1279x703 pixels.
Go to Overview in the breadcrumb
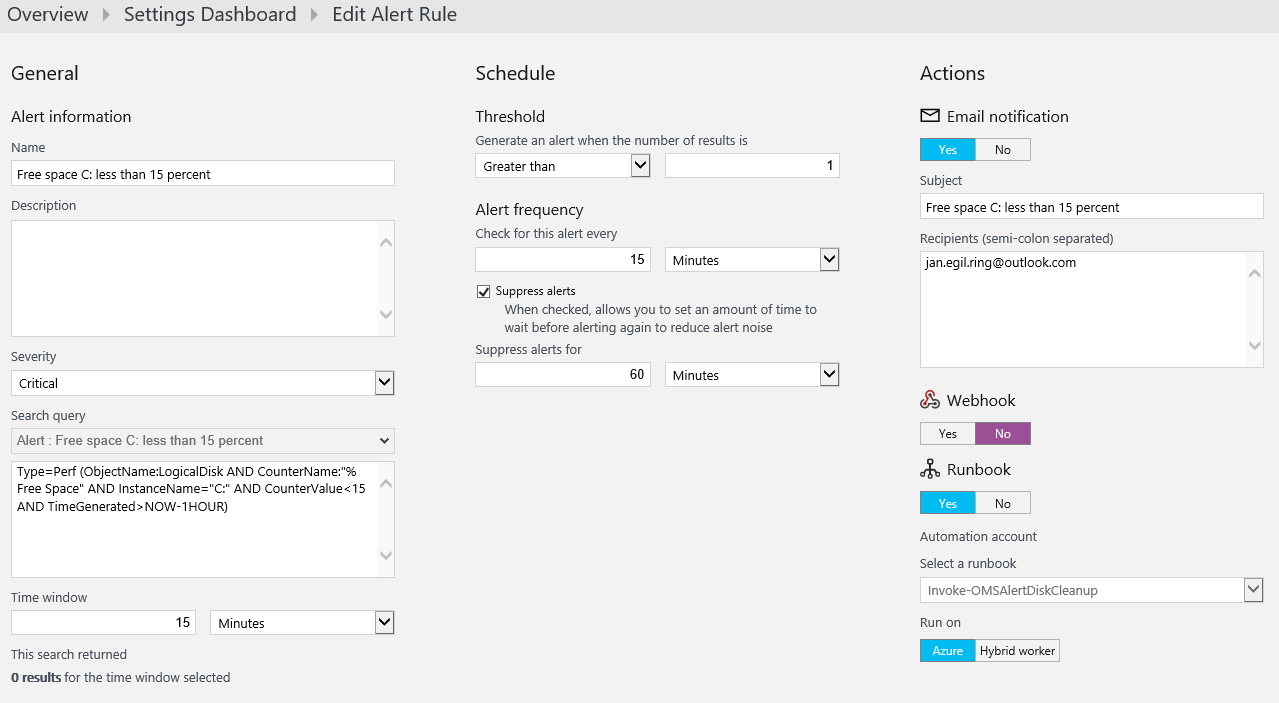click(x=48, y=15)
